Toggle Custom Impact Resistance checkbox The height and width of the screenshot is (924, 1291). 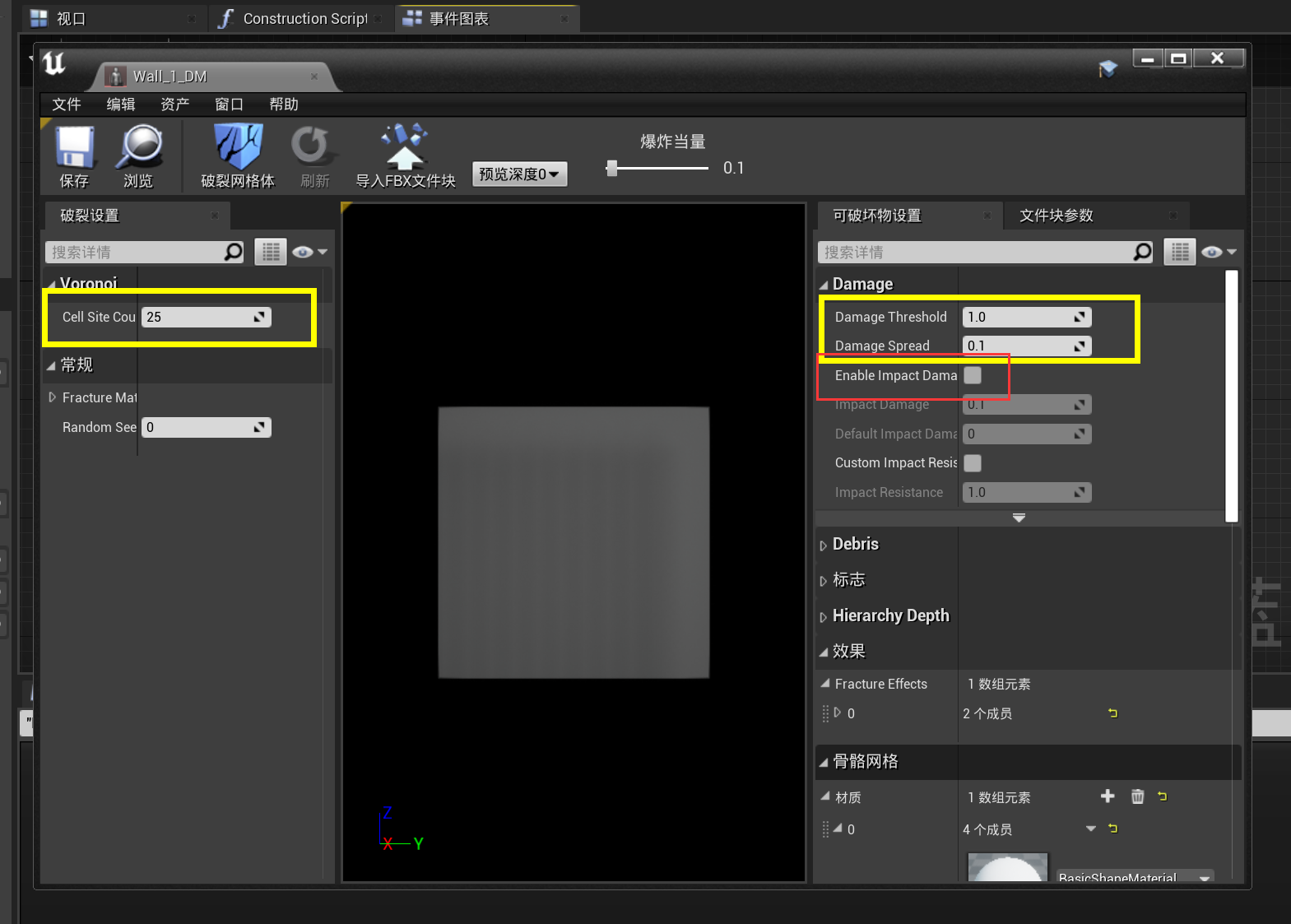click(x=973, y=463)
